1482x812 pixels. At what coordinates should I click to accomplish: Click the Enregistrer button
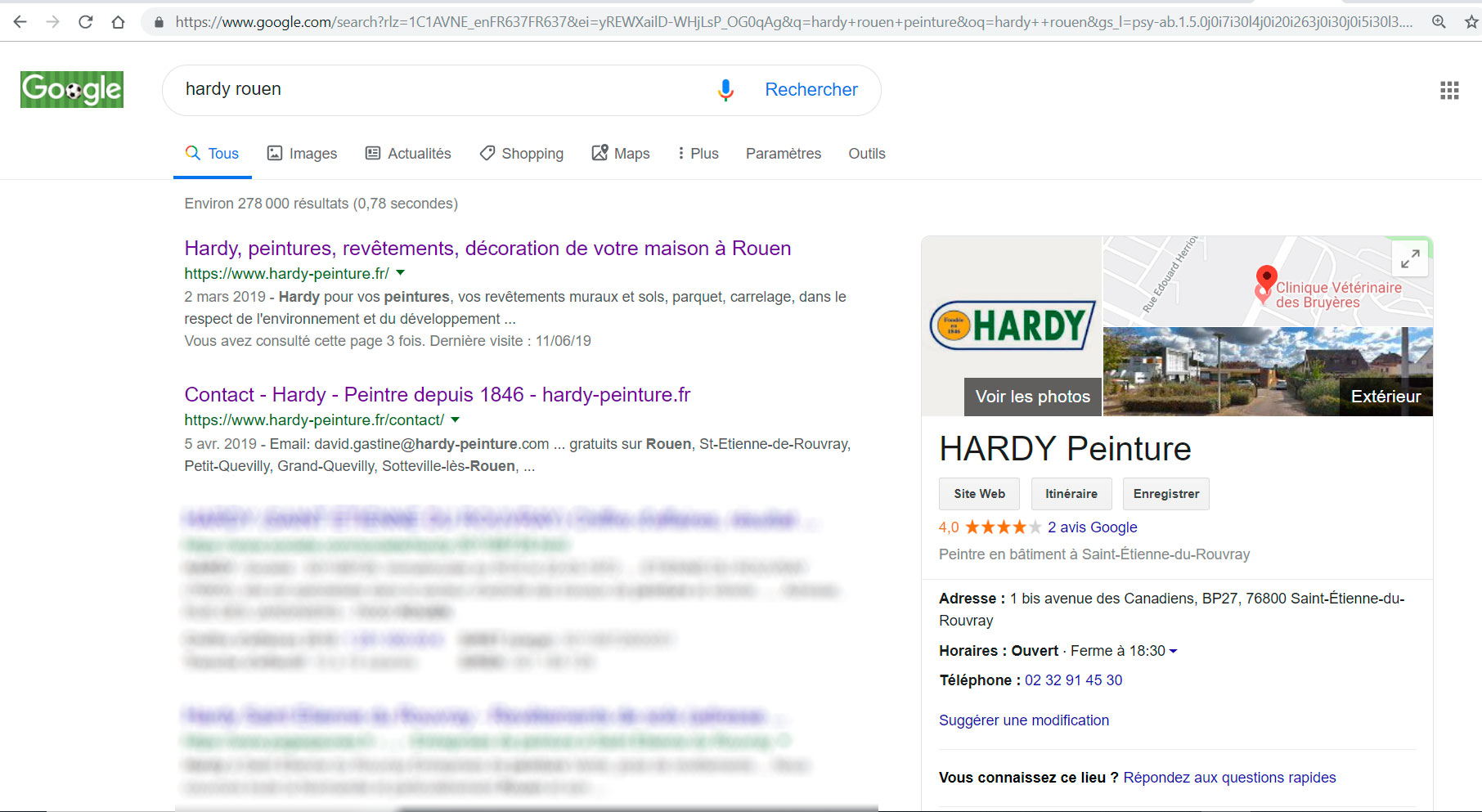(1166, 494)
